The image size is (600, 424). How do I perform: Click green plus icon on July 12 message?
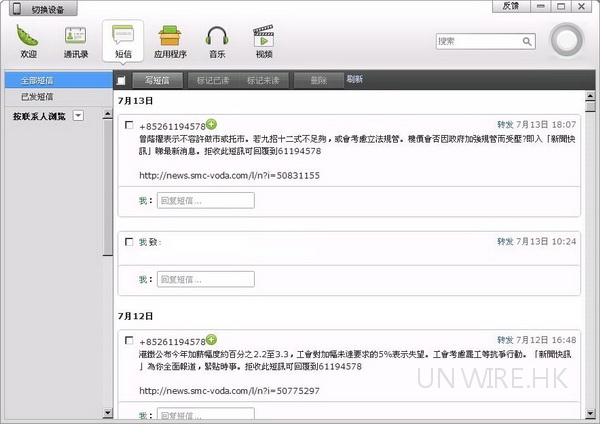point(211,341)
